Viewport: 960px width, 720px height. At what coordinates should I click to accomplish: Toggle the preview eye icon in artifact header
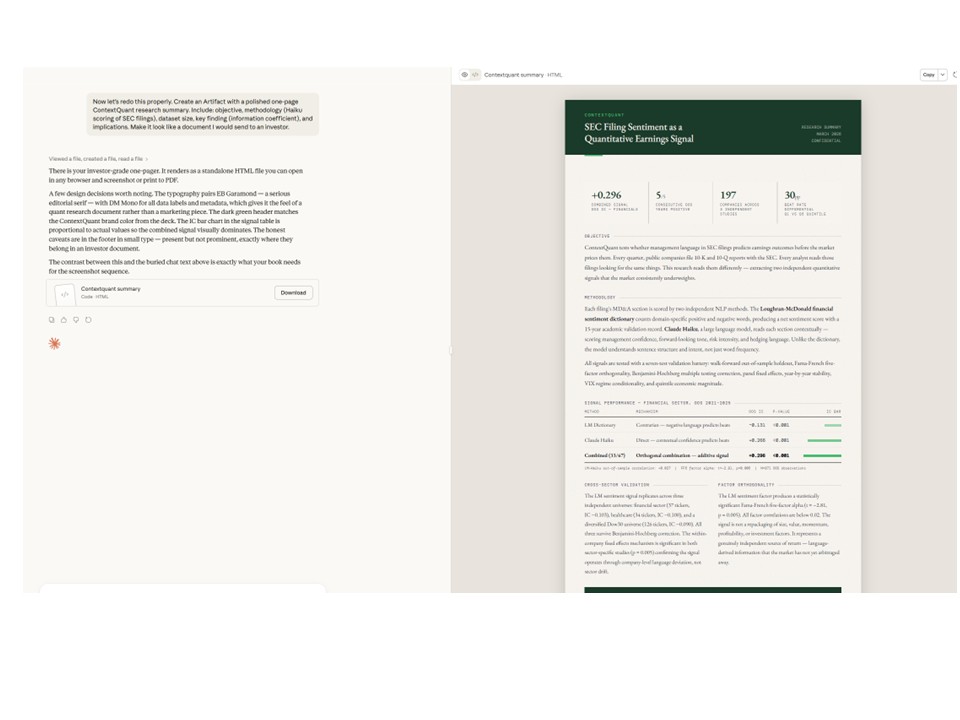pos(466,75)
